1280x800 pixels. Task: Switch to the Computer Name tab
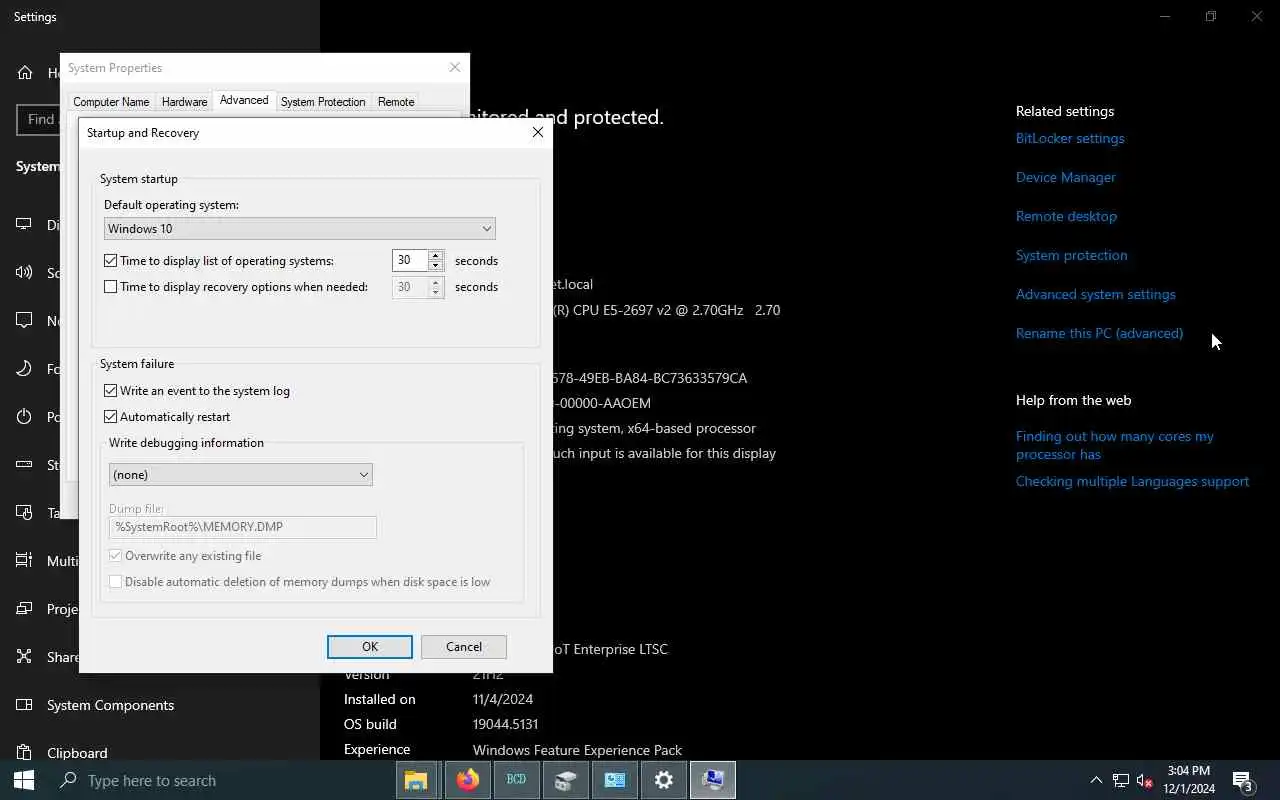tap(111, 101)
